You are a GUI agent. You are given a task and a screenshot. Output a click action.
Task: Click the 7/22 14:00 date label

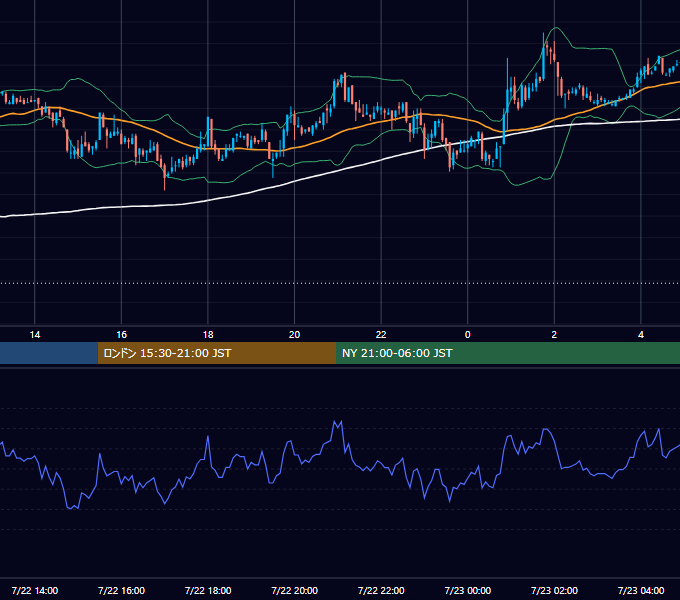click(x=35, y=590)
